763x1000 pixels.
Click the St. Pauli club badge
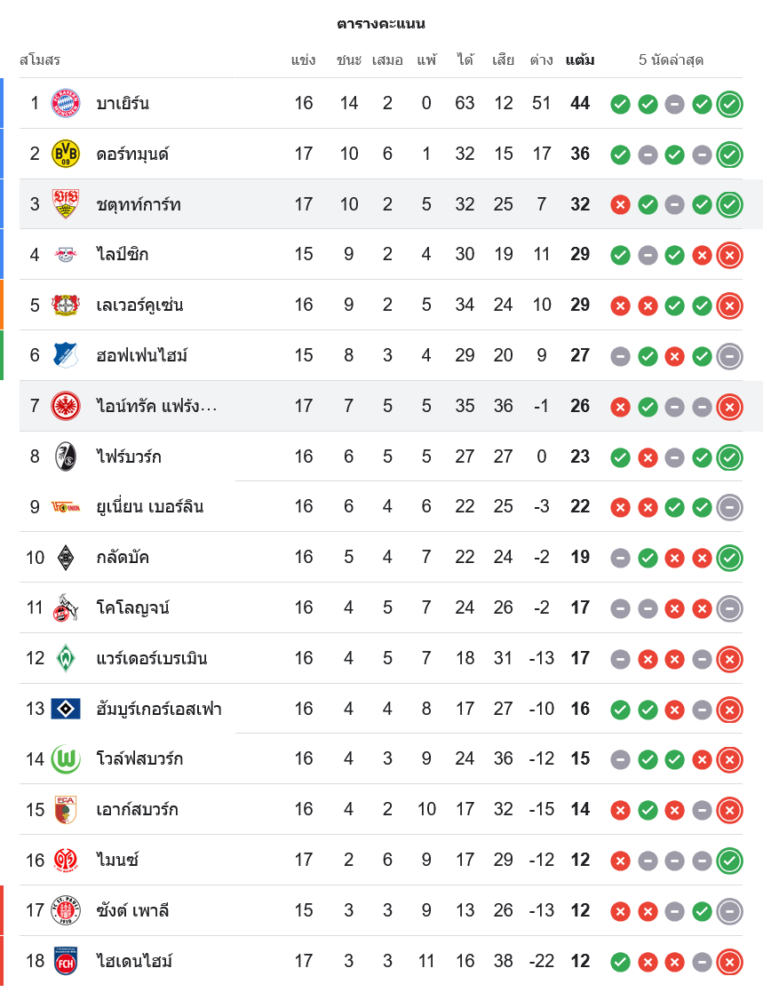[65, 910]
